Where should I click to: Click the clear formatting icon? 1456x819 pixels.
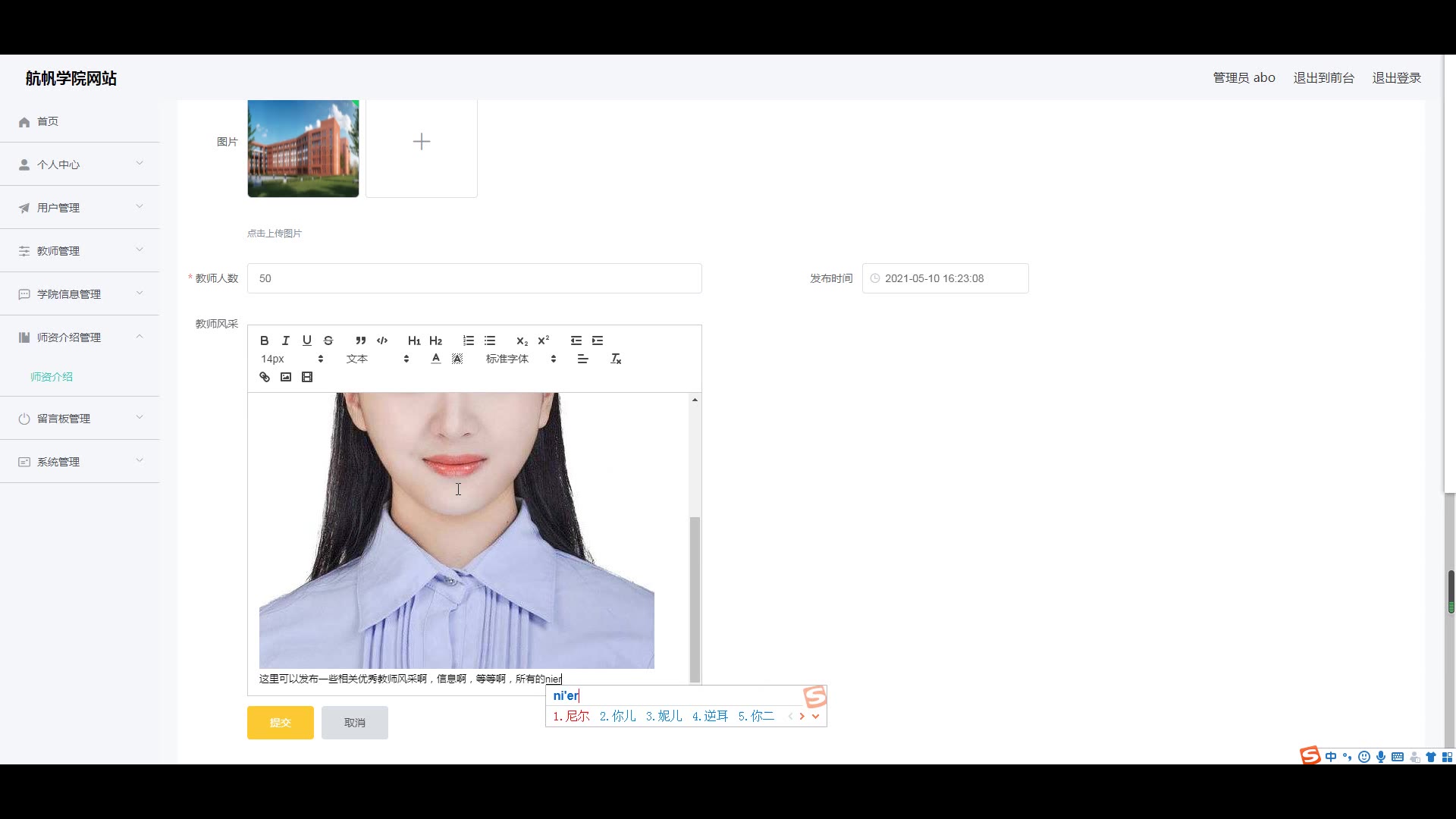(616, 359)
